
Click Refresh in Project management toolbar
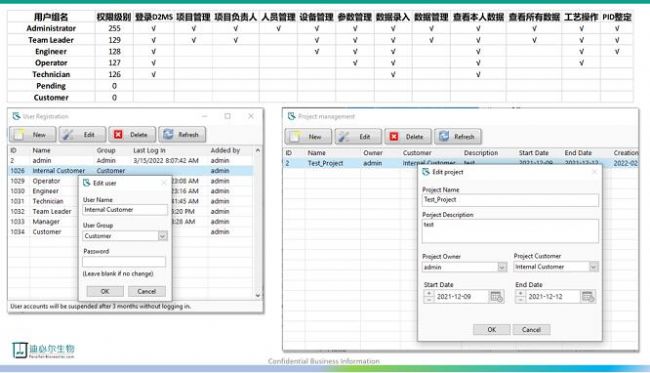click(x=457, y=137)
